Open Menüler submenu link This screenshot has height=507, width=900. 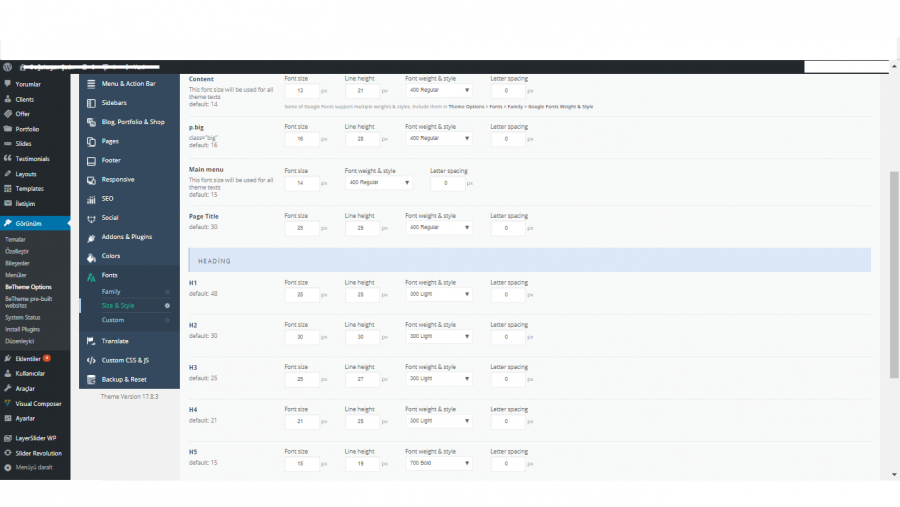pos(16,275)
